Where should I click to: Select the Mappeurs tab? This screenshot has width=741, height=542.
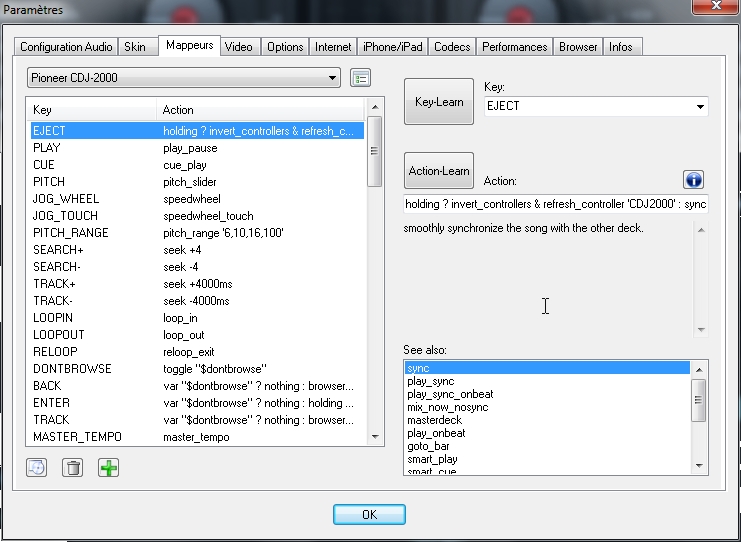(190, 45)
